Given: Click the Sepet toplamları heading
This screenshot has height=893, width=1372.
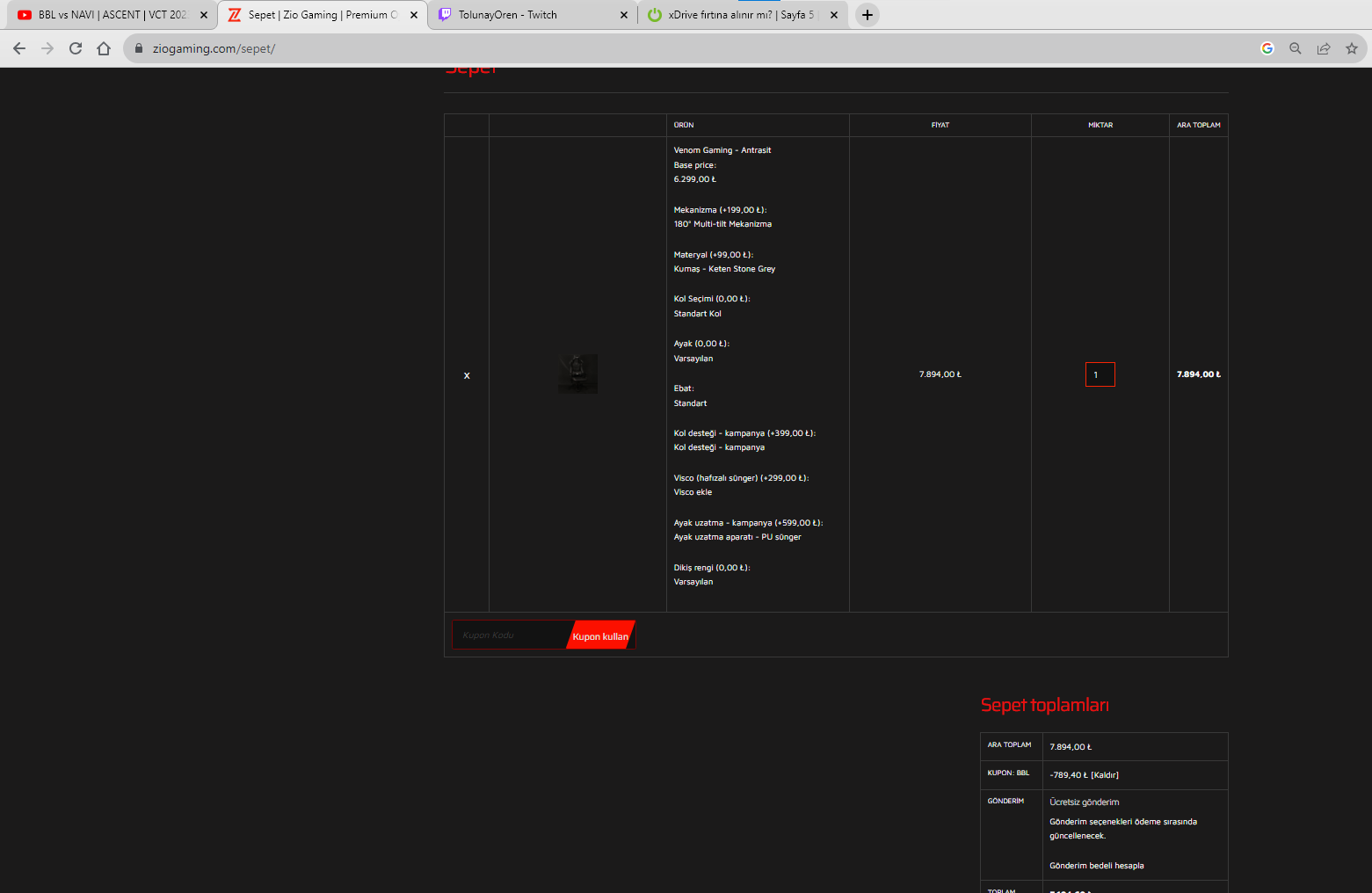Looking at the screenshot, I should [x=1045, y=705].
